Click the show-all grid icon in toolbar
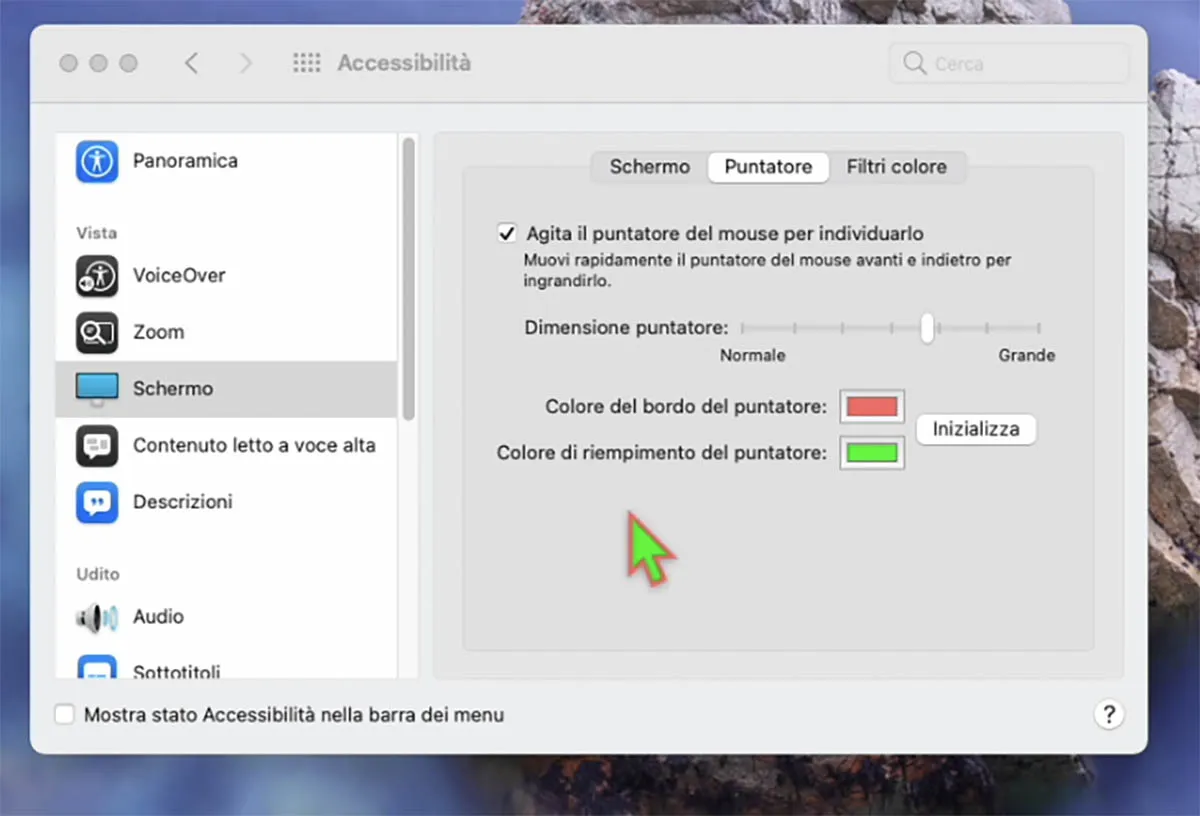The height and width of the screenshot is (816, 1200). [307, 62]
